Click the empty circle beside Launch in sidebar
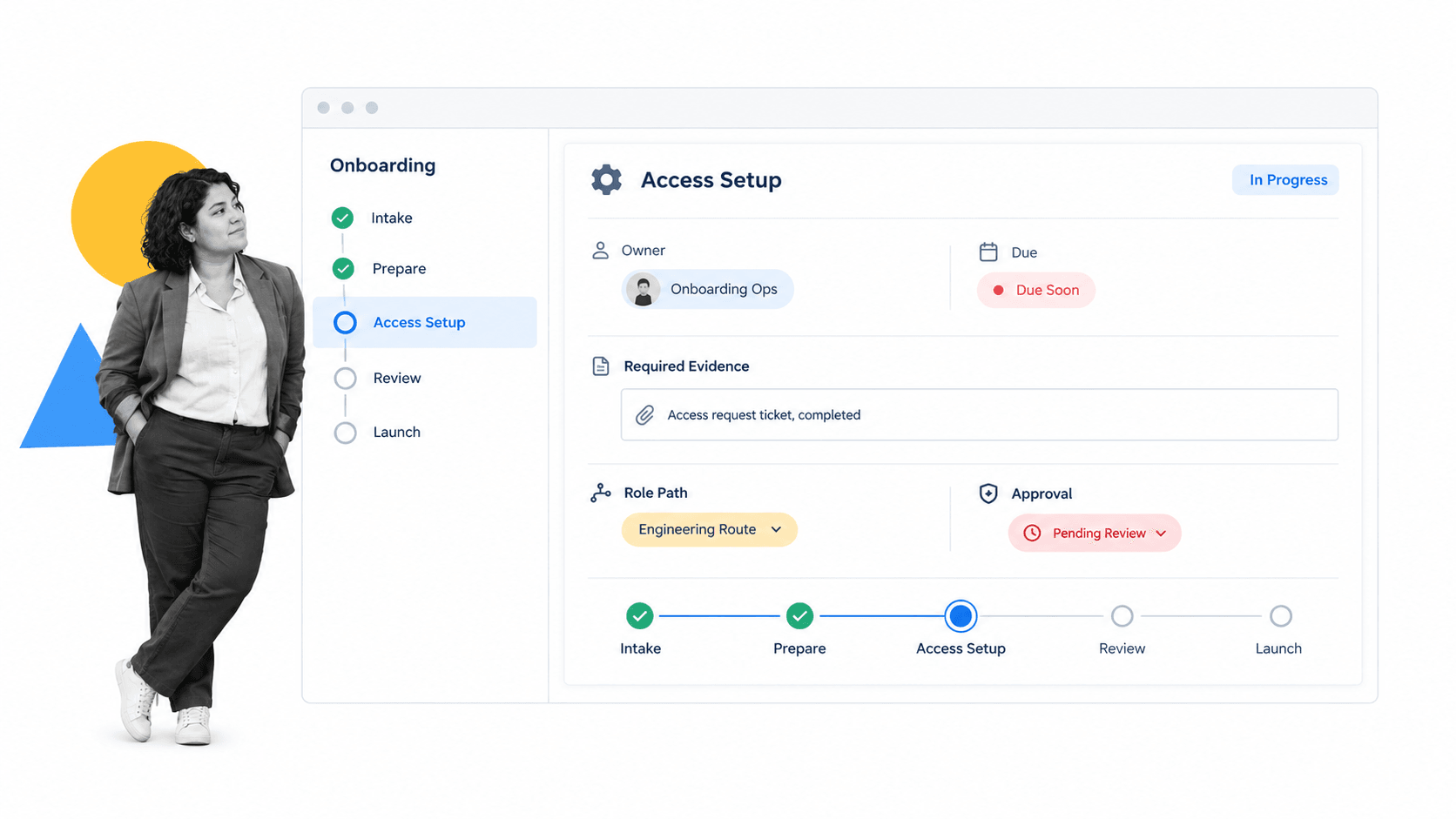 346,433
